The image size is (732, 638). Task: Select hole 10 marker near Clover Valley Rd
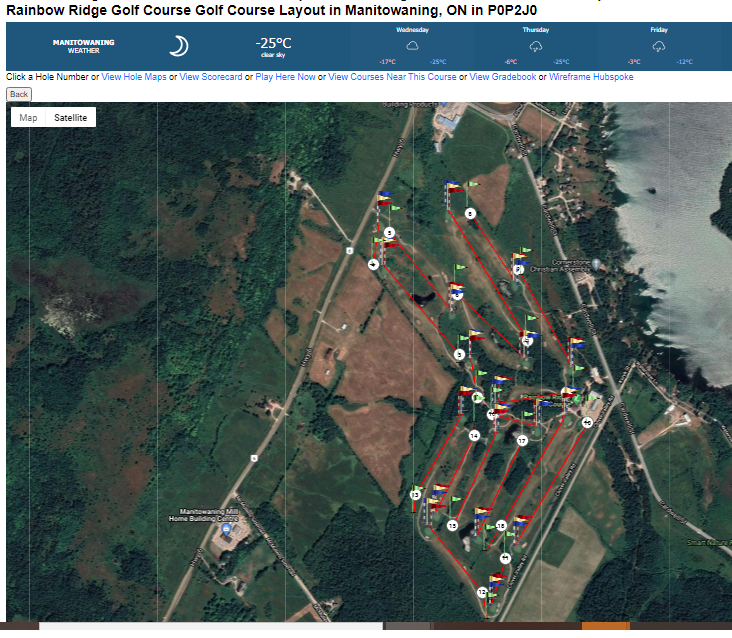[x=587, y=423]
